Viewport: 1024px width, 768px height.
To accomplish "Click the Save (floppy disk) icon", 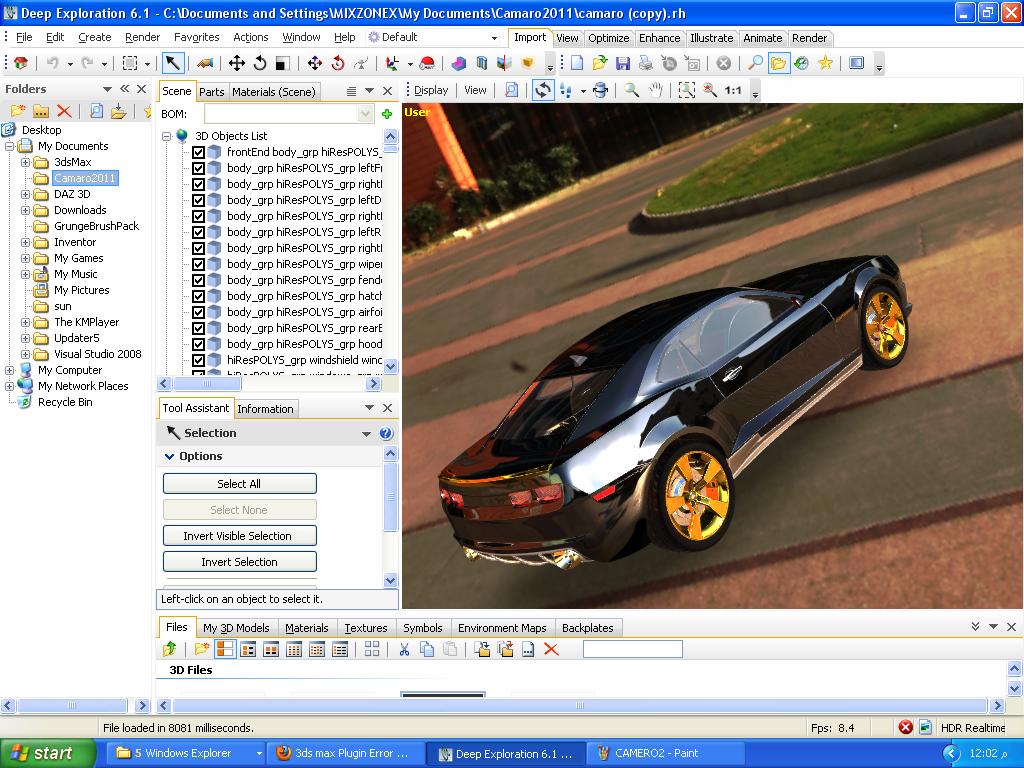I will click(622, 63).
